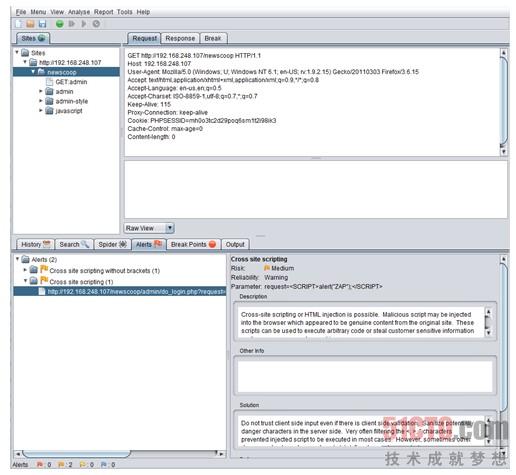The width and height of the screenshot is (516, 475).
Task: Click the alerts tree scroll left arrow
Action: tap(18, 454)
